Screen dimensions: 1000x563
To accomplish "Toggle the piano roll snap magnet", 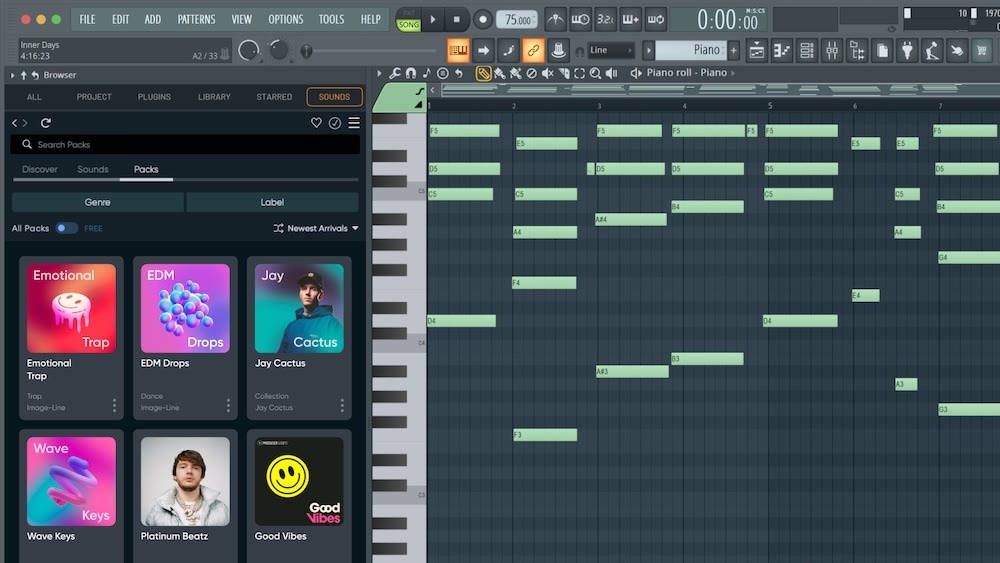I will pos(411,73).
